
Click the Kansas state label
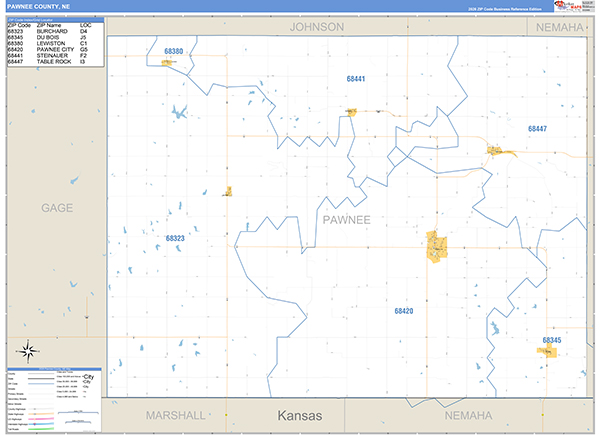point(300,415)
